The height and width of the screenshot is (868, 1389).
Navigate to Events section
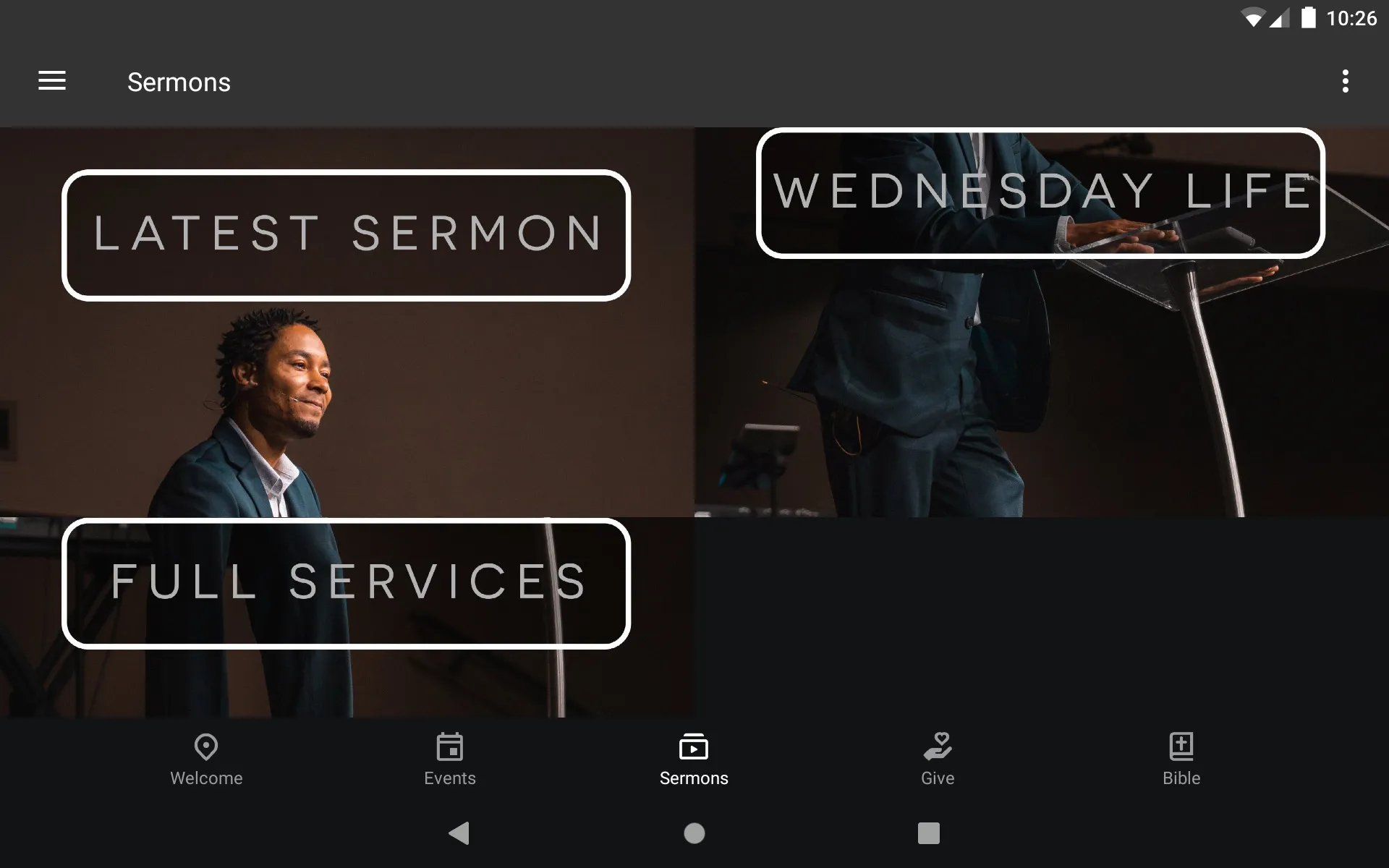[x=449, y=758]
